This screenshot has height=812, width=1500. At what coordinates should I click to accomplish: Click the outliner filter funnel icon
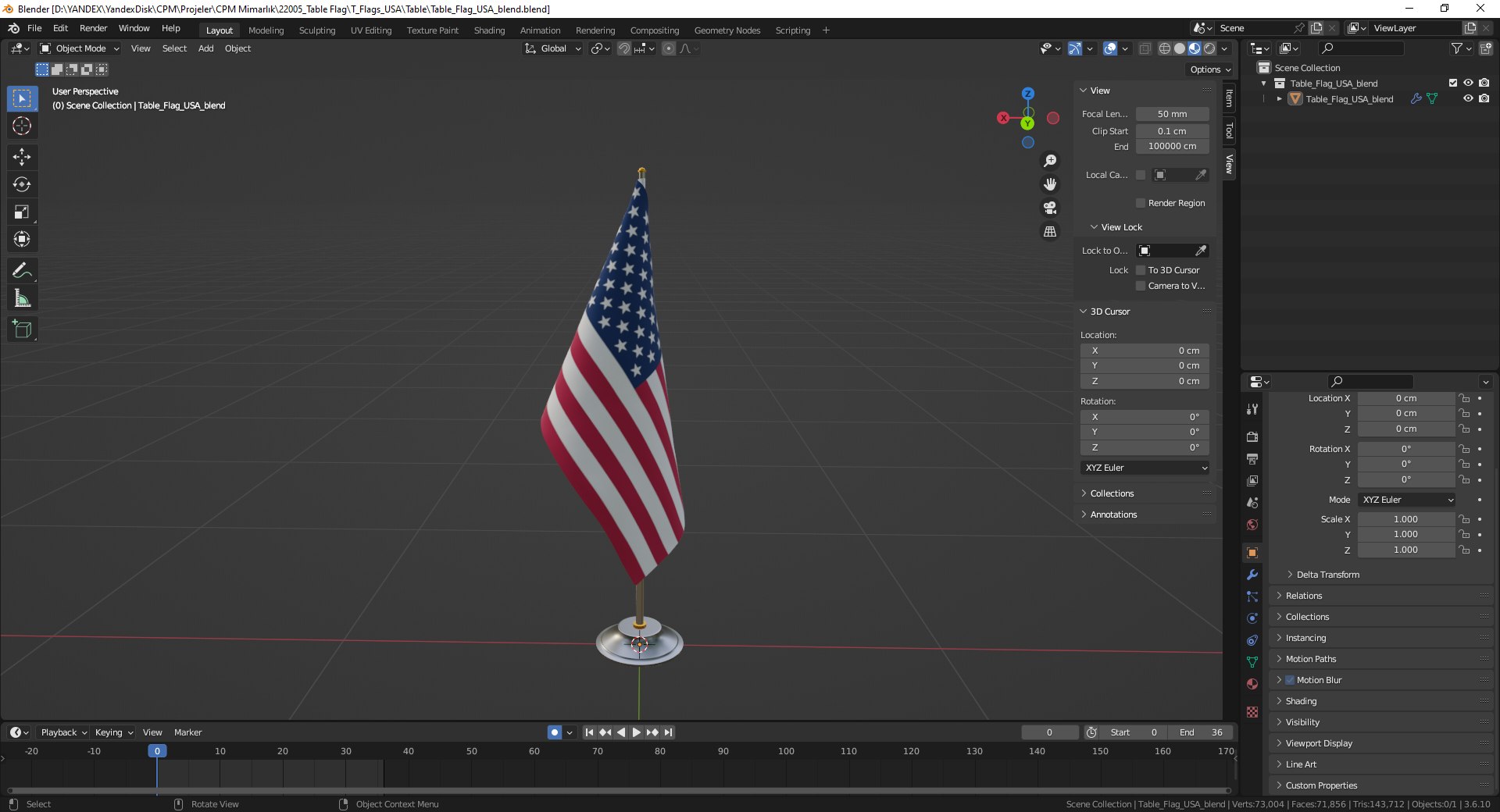tap(1457, 48)
